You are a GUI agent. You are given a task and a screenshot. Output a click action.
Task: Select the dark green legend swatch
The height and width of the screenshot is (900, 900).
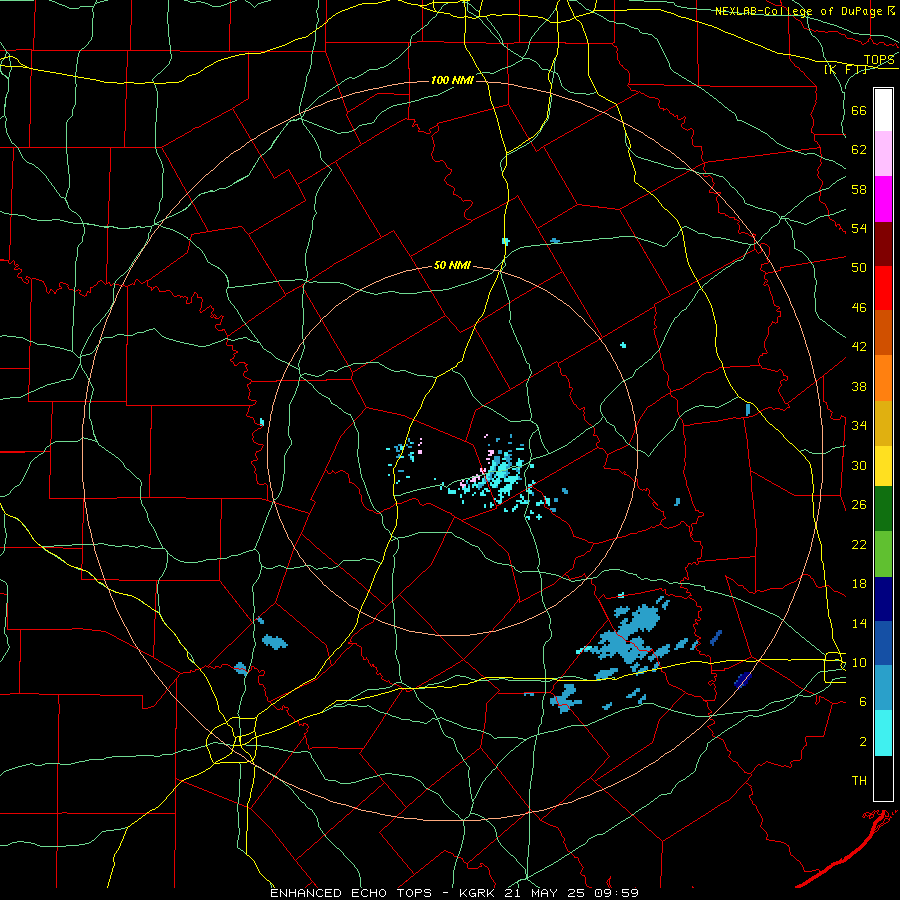click(x=883, y=509)
